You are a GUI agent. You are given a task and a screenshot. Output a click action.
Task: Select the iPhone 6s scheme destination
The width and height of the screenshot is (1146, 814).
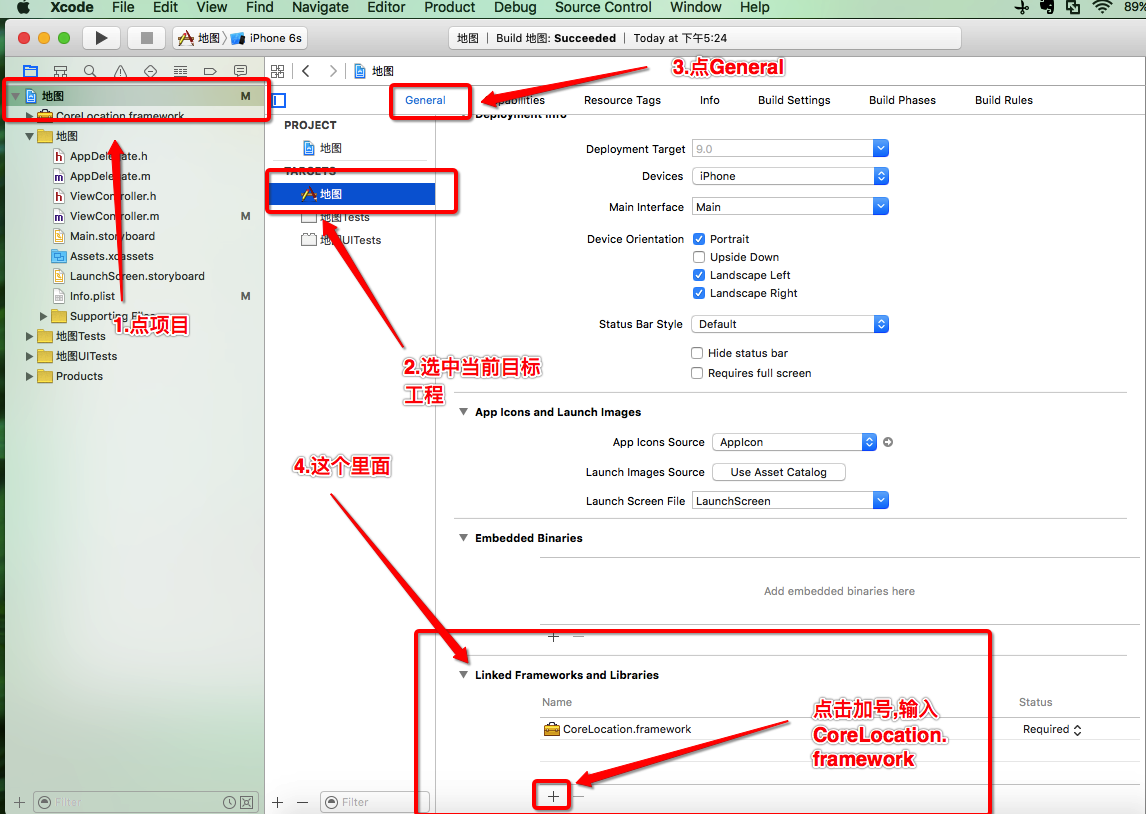[x=267, y=38]
